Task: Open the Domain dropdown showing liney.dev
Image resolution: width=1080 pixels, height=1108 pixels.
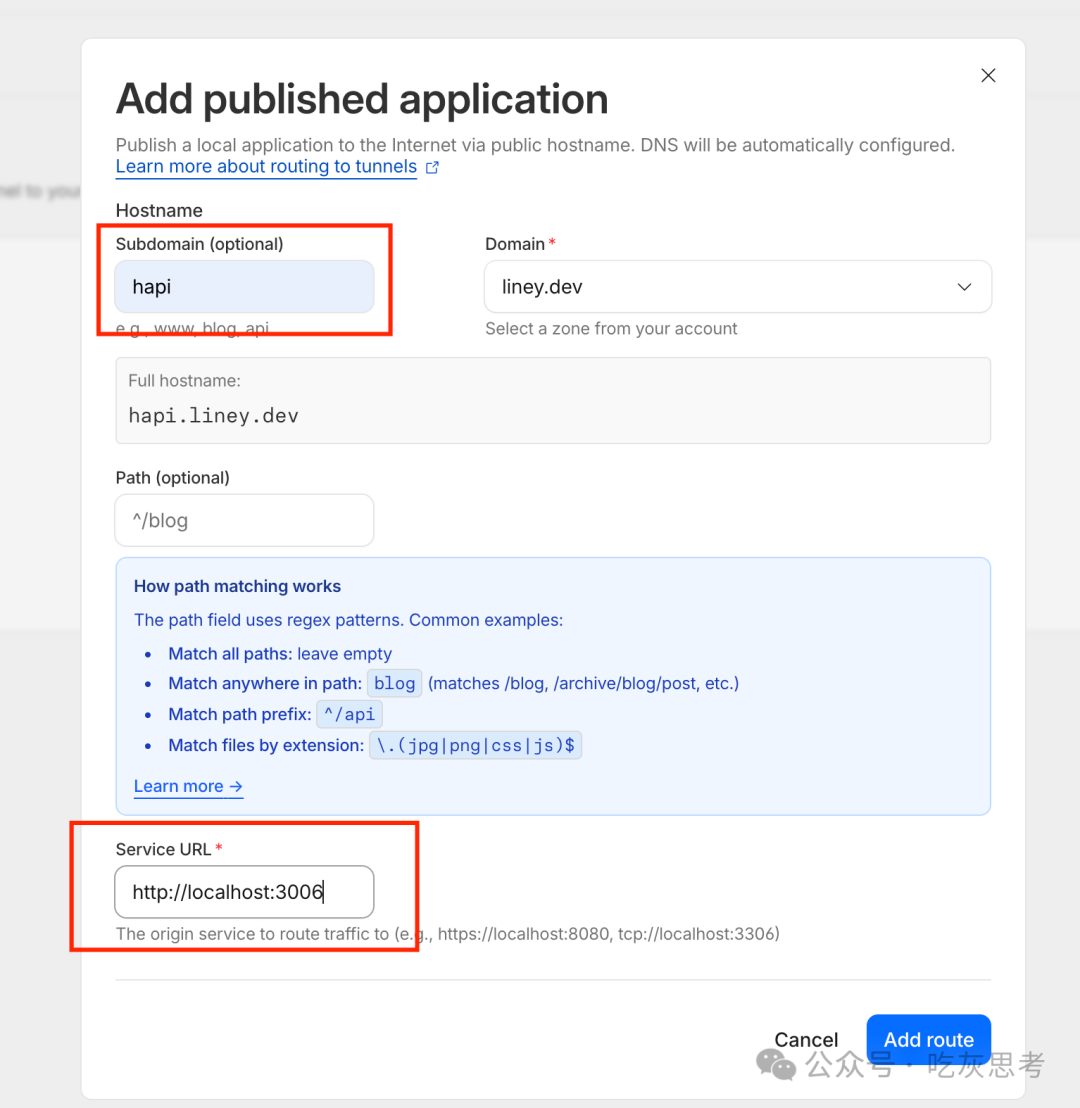Action: pos(737,287)
